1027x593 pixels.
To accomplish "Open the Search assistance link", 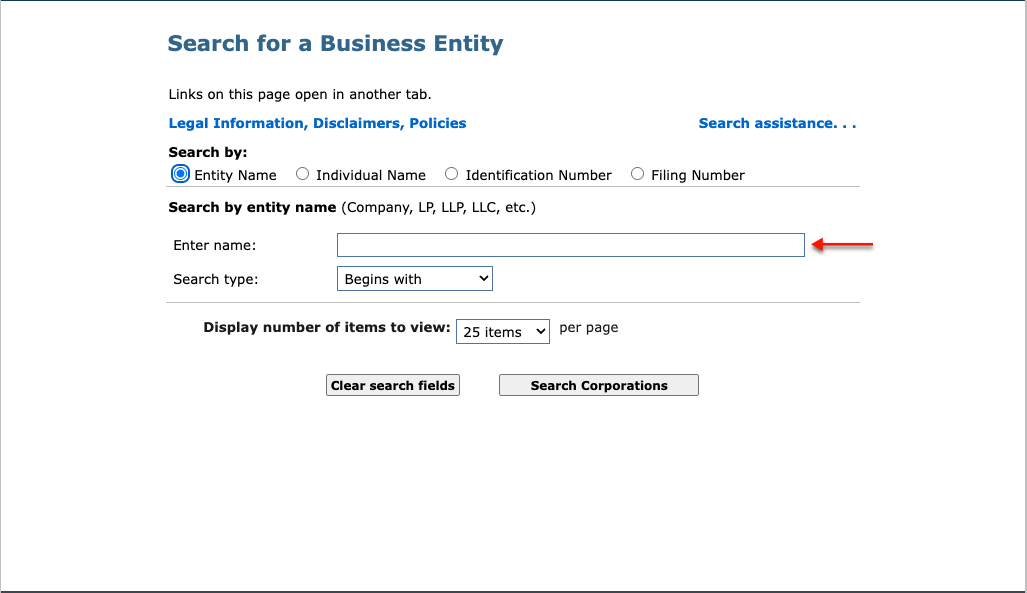I will 777,123.
